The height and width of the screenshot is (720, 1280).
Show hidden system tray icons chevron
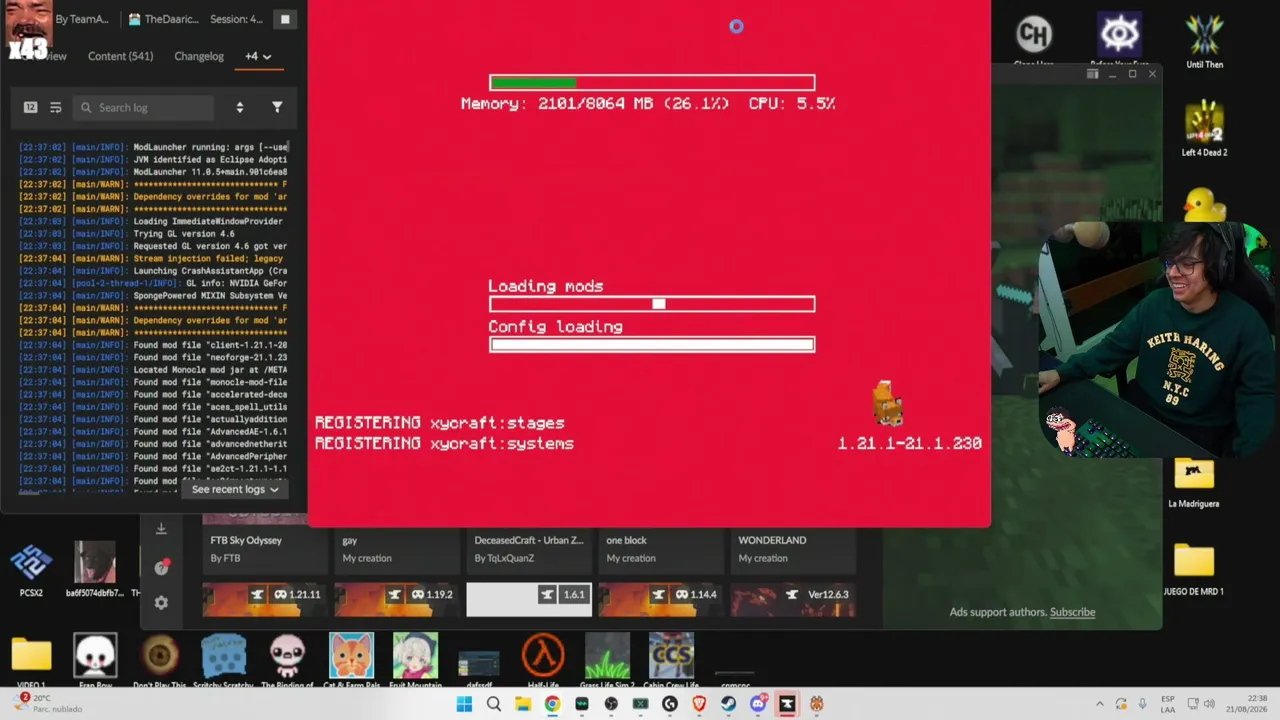point(1099,704)
